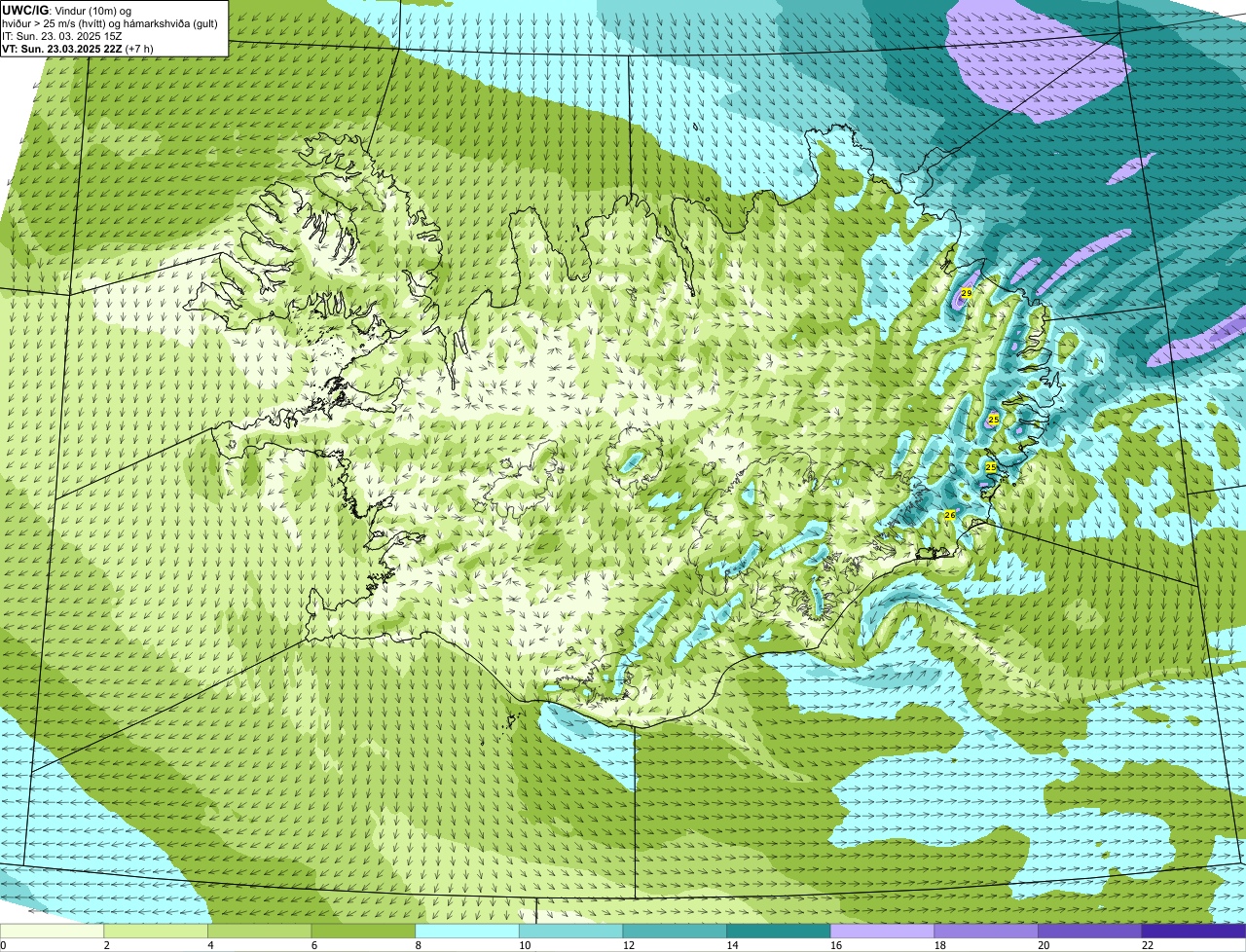Click the 'IT: Sun. 23. 03. 2025 15Z' line
This screenshot has height=952, width=1246.
(x=61, y=35)
